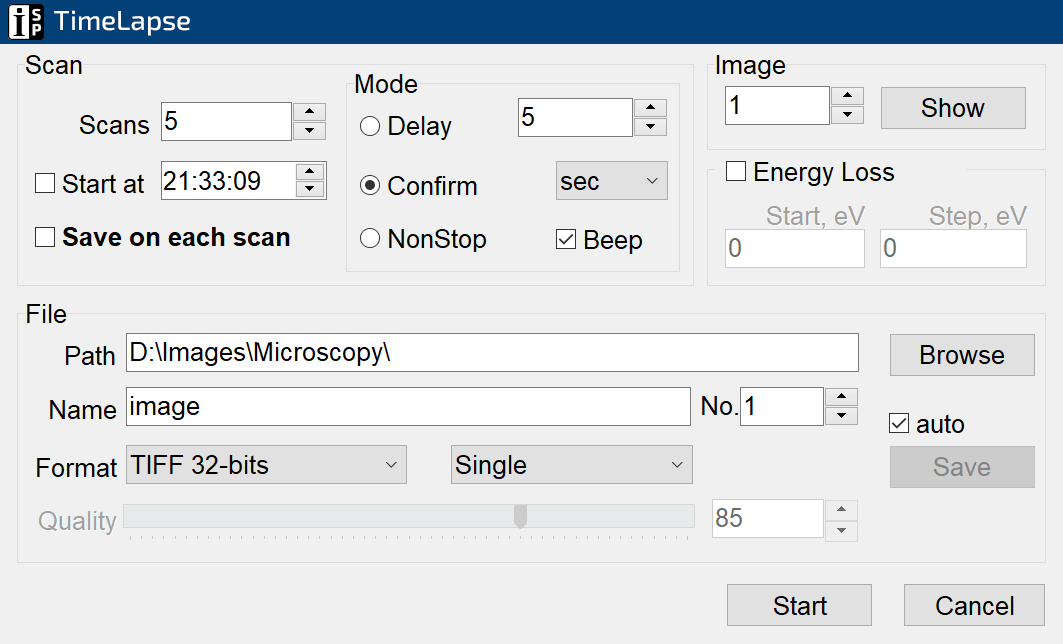1063x644 pixels.
Task: Open the Single file mode dropdown
Action: point(571,465)
